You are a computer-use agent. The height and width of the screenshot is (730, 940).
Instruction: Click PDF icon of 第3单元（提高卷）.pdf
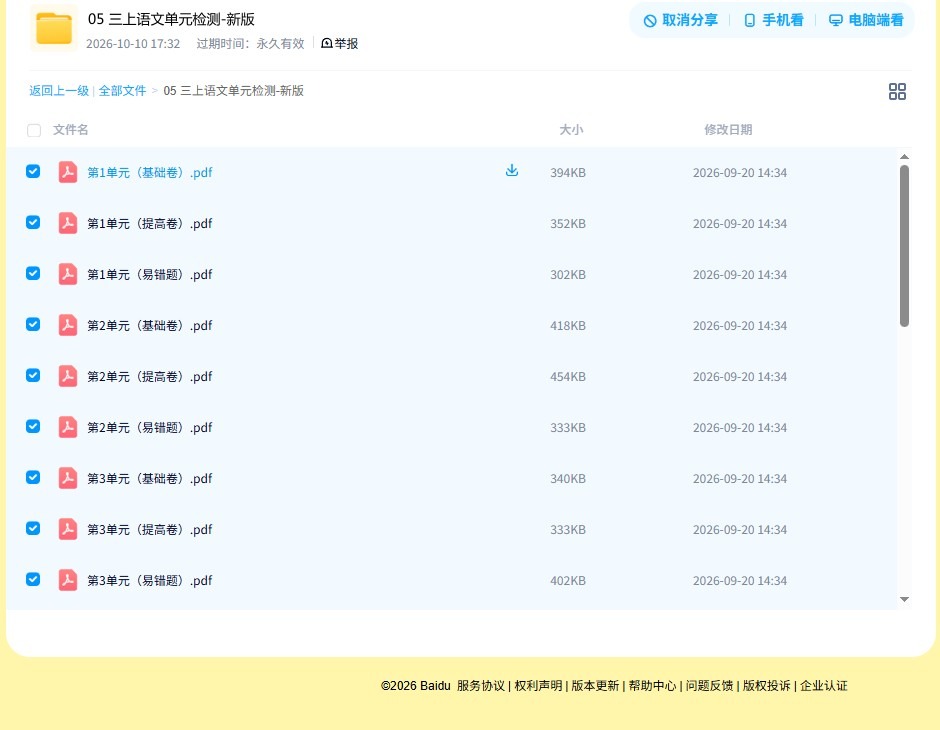tap(68, 529)
